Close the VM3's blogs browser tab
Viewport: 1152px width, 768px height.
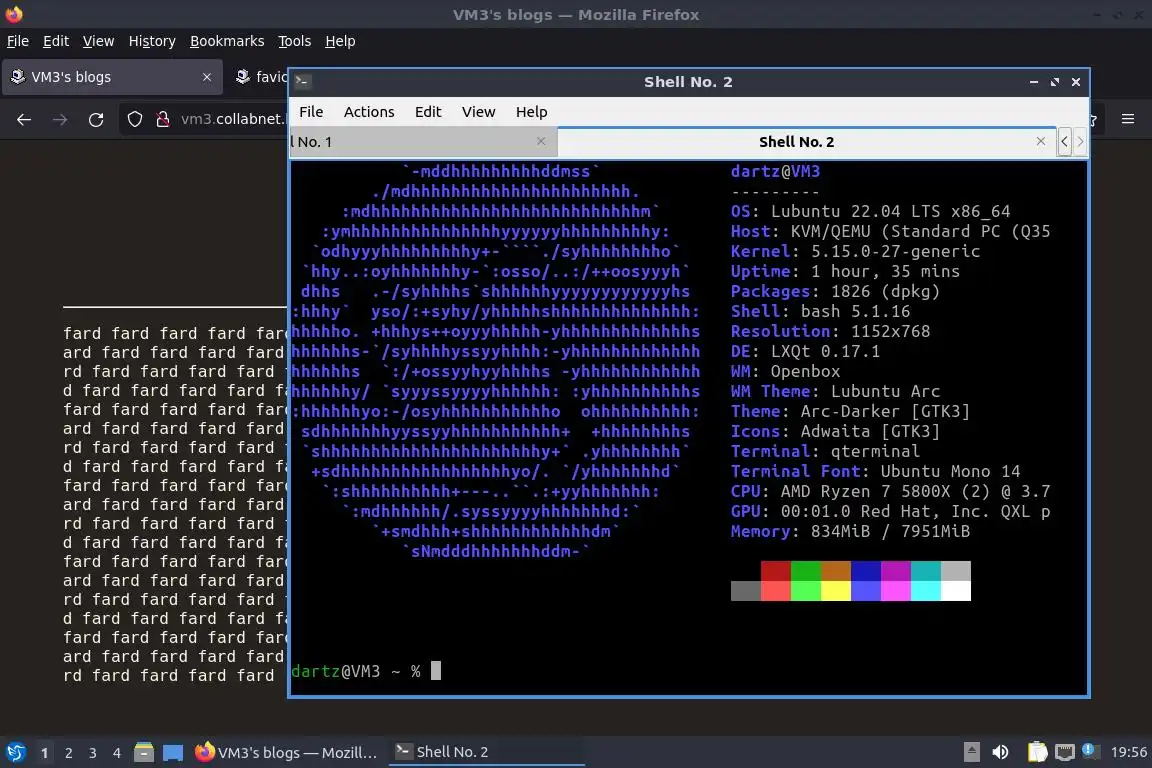click(206, 77)
